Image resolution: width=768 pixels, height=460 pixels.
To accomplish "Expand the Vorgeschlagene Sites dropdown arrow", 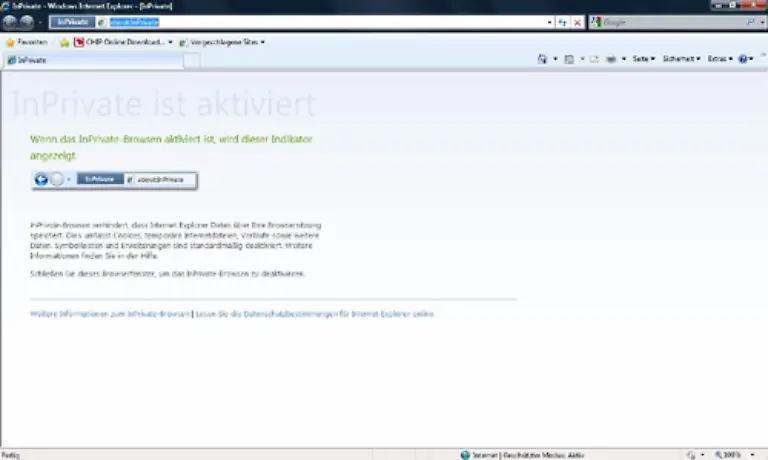I will pos(263,42).
